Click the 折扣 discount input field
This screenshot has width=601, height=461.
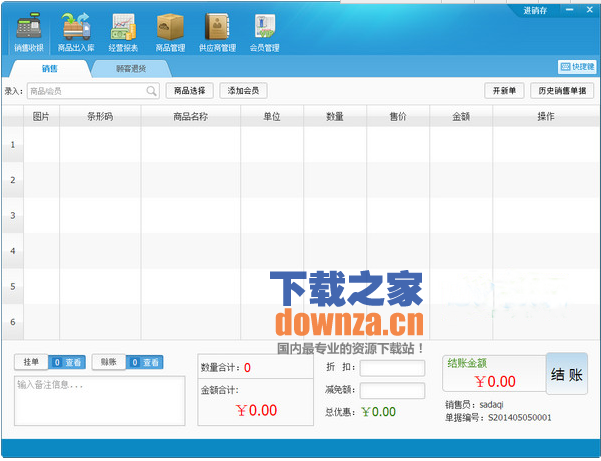tap(392, 368)
